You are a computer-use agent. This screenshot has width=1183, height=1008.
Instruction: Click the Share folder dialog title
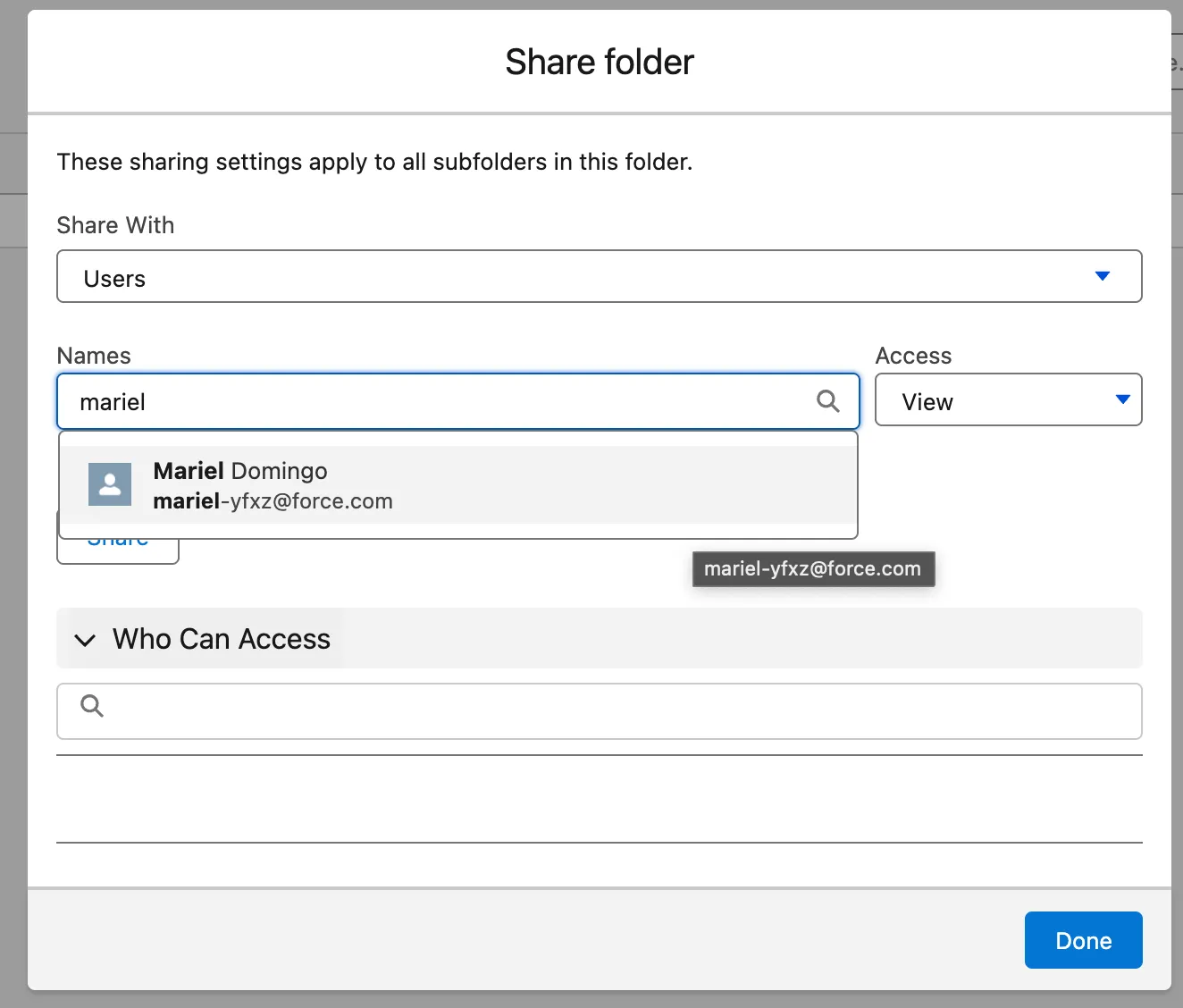tap(599, 62)
